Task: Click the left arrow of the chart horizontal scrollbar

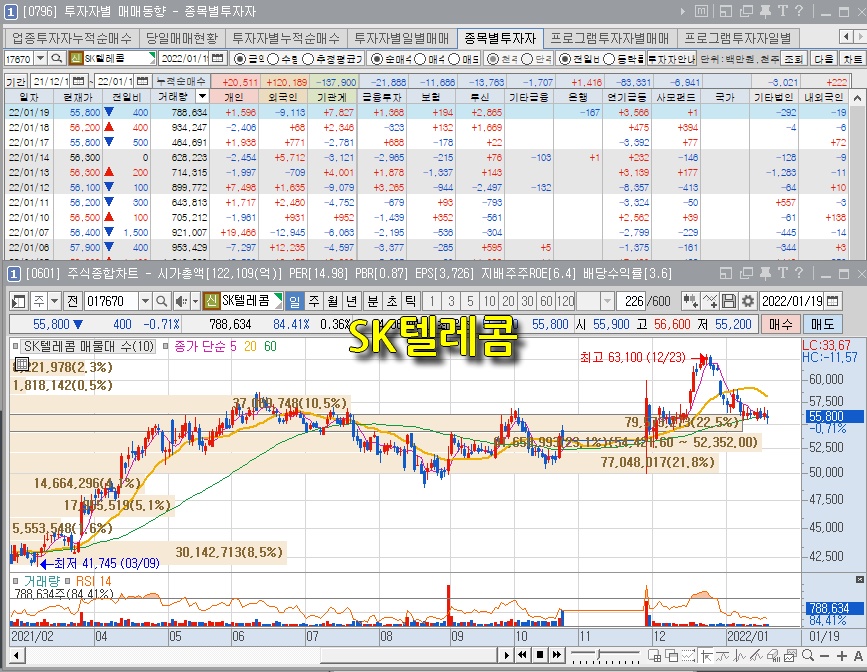Action: (x=17, y=656)
